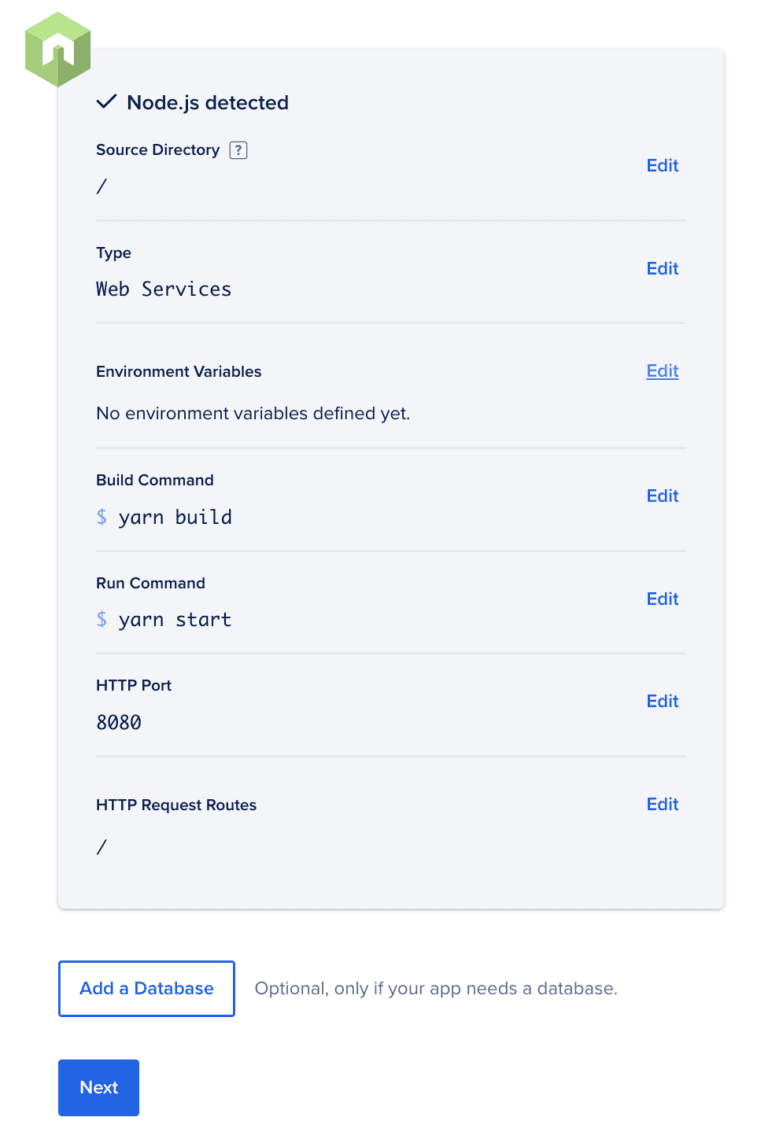This screenshot has height=1128, width=768.
Task: Edit the Run Command
Action: pos(662,599)
